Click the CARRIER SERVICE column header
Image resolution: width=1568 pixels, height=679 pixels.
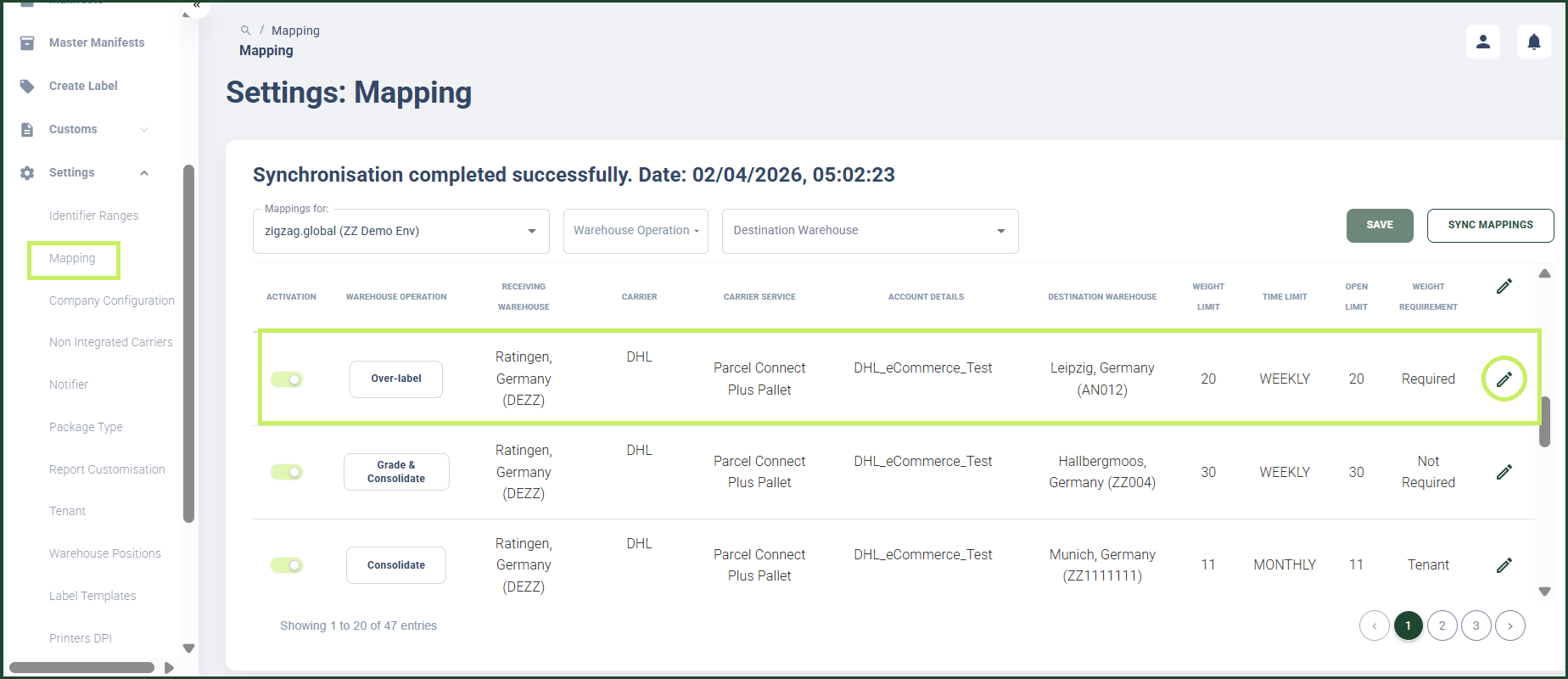click(x=759, y=297)
